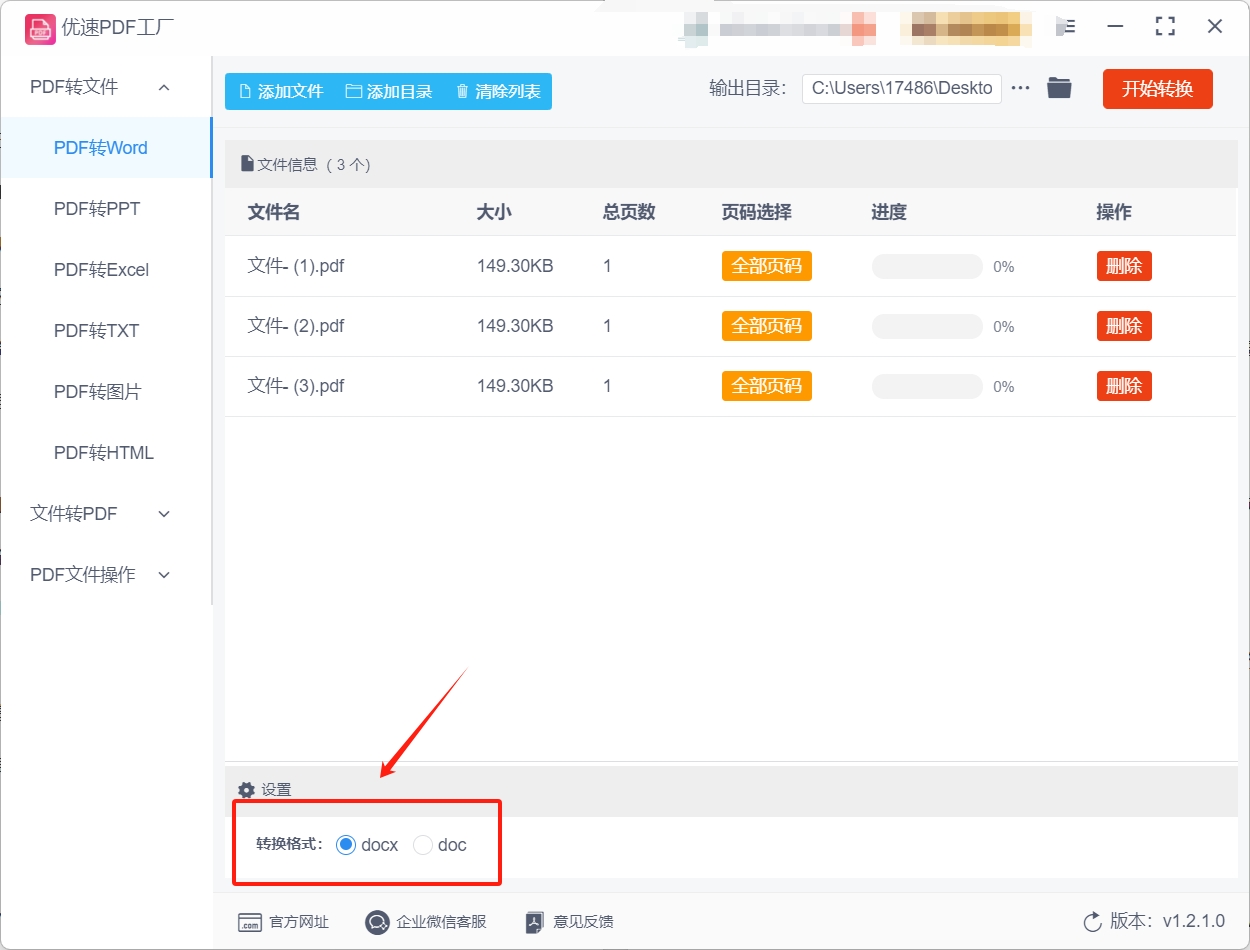Click 全部页码 for 文件- (2).pdf

point(766,325)
